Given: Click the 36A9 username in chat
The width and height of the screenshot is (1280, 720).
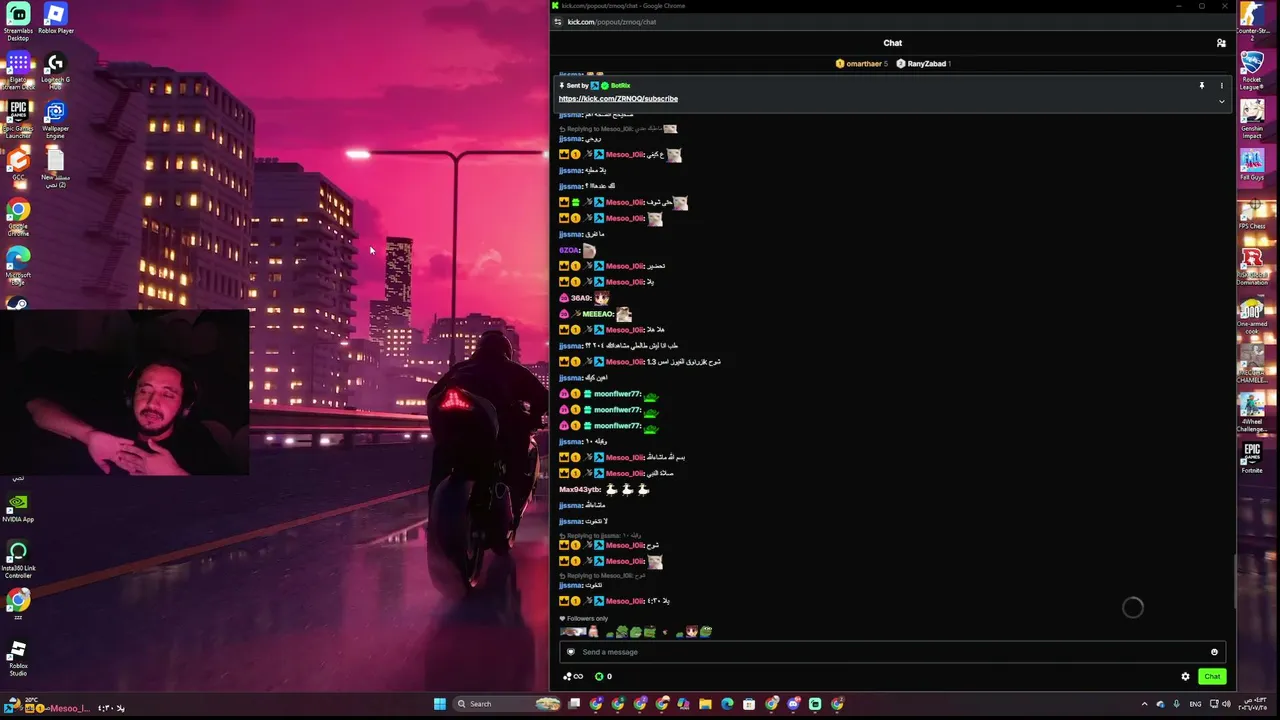Looking at the screenshot, I should pos(580,298).
